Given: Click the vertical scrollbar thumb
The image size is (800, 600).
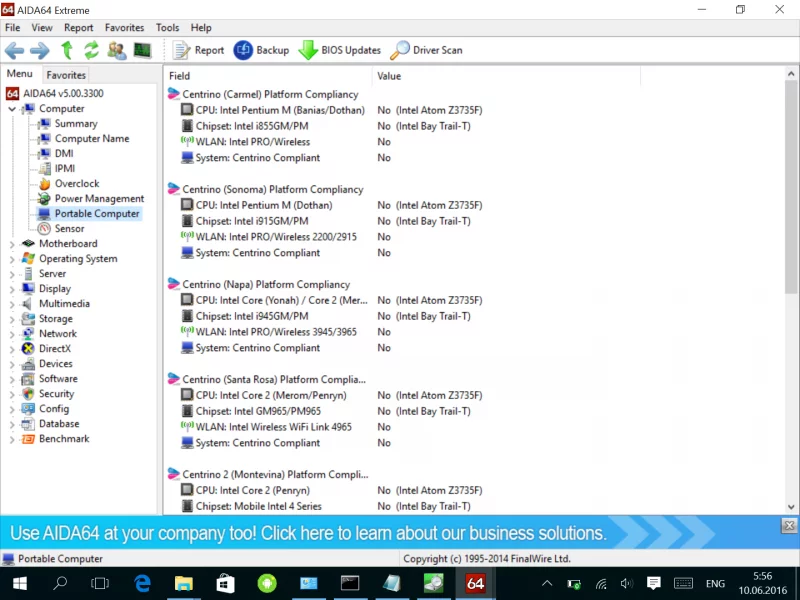Looking at the screenshot, I should (x=790, y=187).
